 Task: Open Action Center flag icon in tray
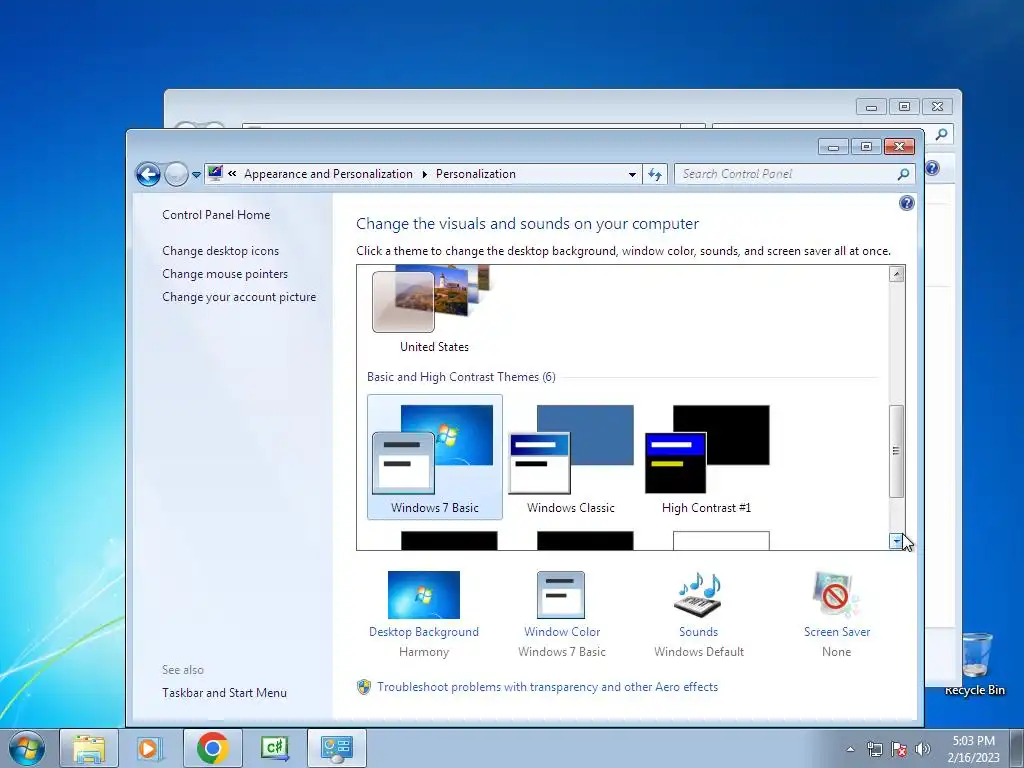click(899, 749)
